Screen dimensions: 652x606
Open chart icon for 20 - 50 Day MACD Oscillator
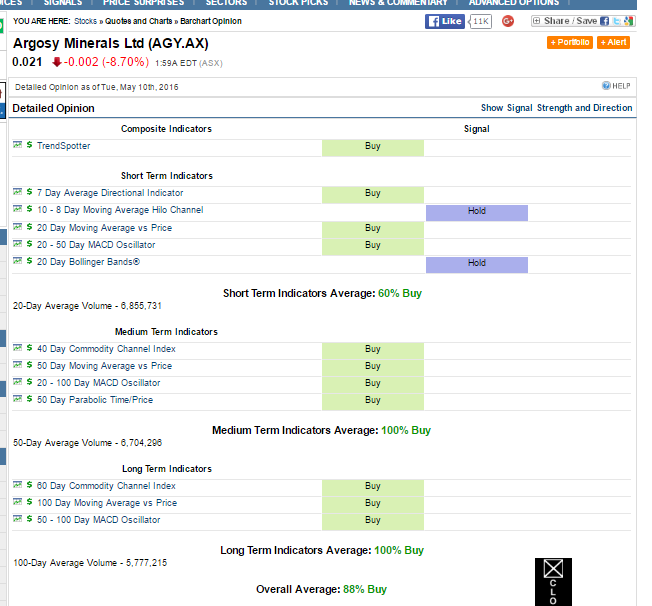pyautogui.click(x=17, y=244)
